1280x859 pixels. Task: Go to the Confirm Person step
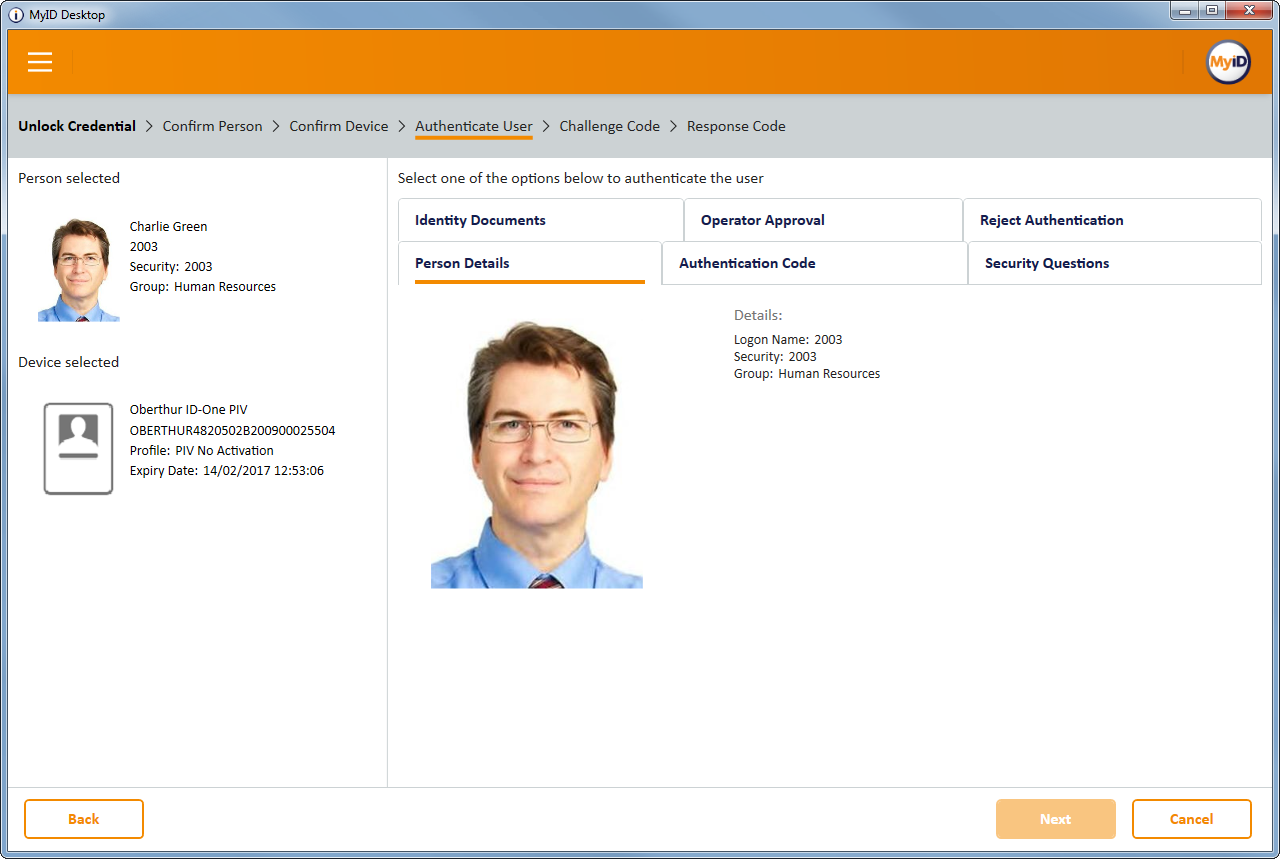click(212, 126)
